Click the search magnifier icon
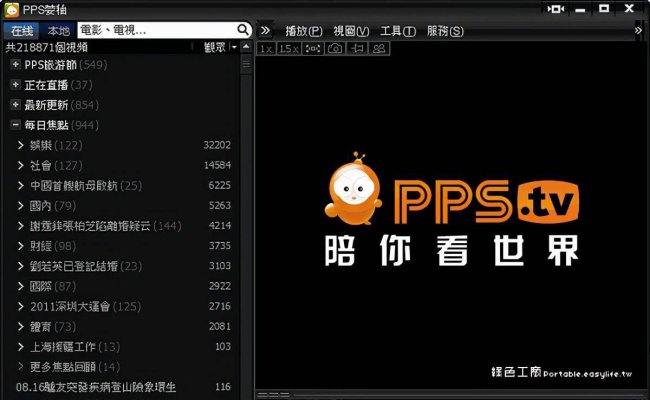 (x=243, y=30)
